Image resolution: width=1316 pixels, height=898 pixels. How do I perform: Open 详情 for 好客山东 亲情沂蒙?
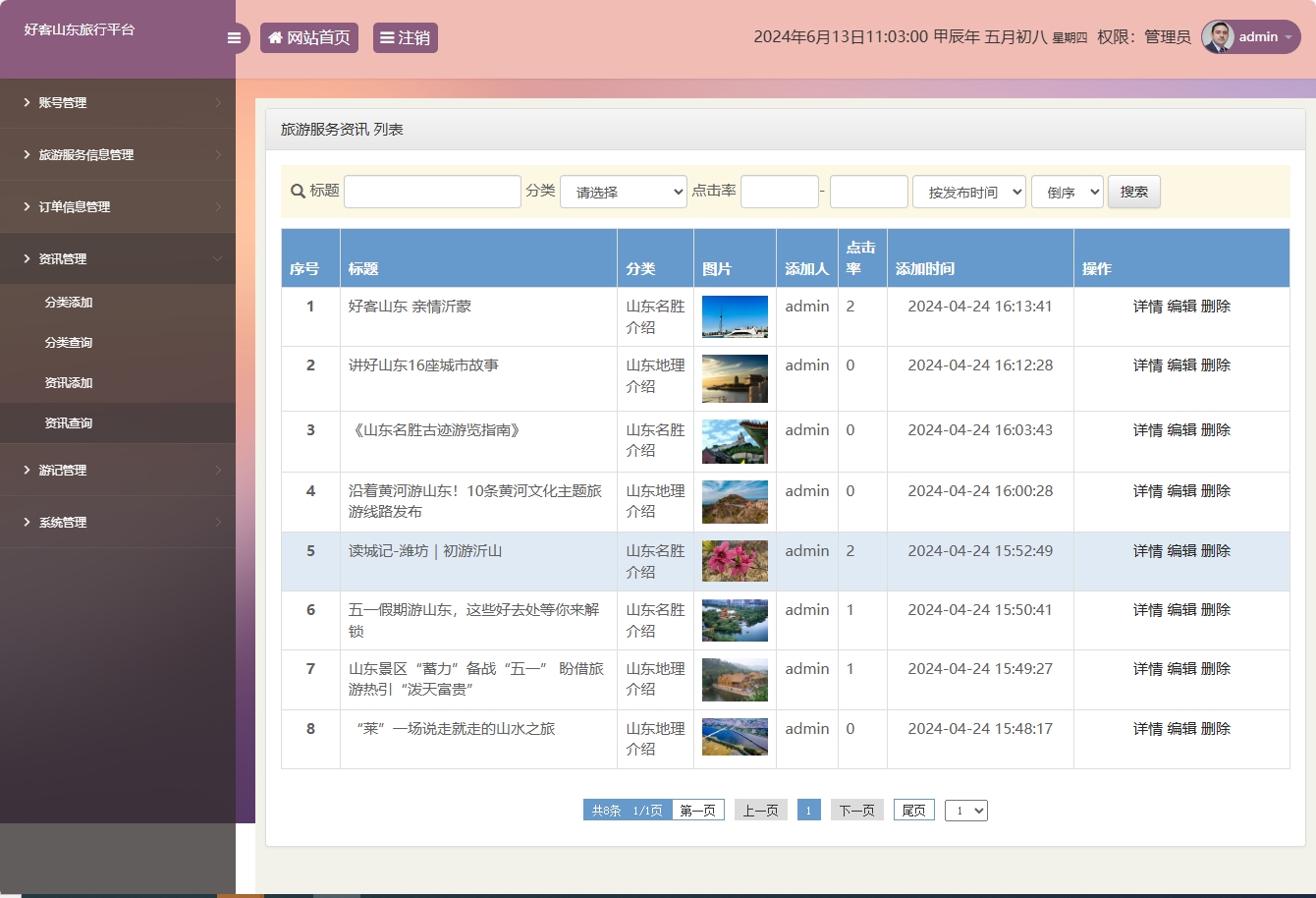1147,306
